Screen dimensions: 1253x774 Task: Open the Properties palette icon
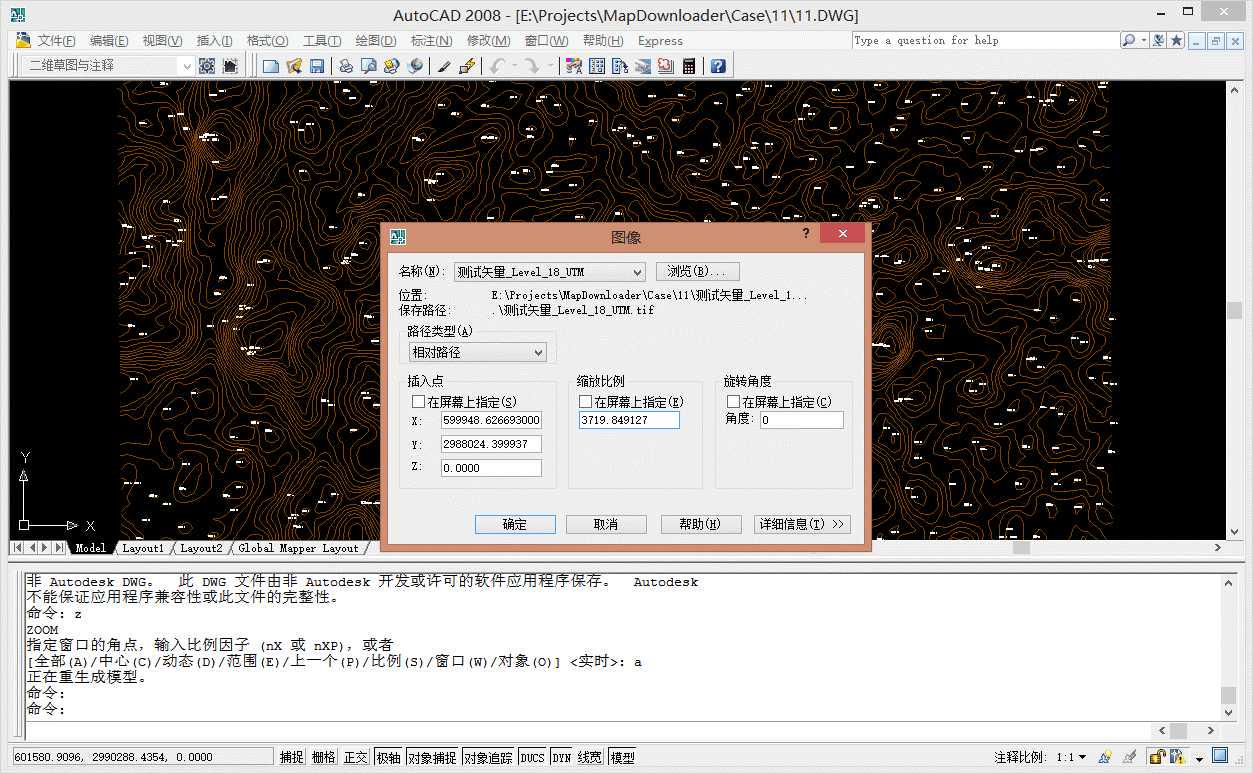click(574, 66)
